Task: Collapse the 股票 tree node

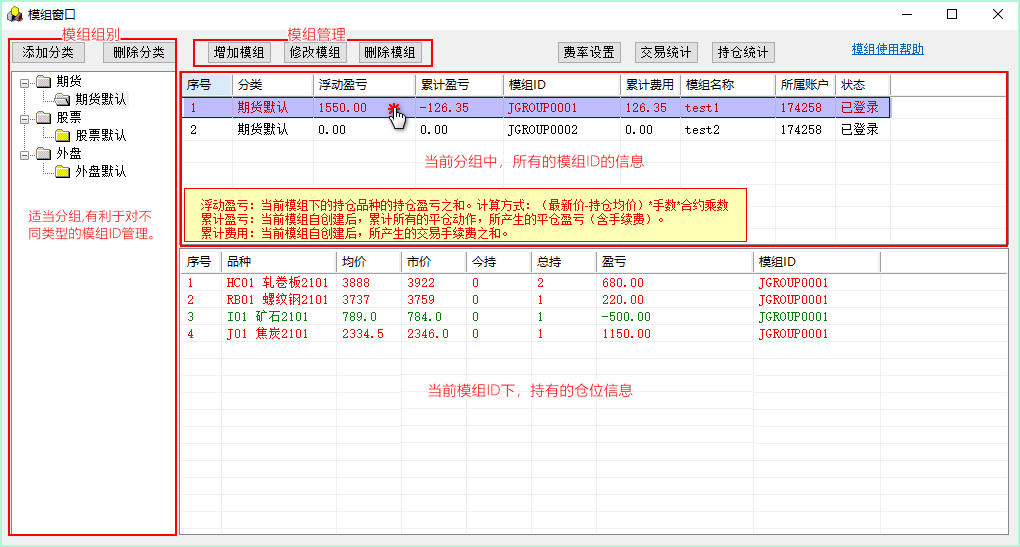Action: [x=24, y=119]
